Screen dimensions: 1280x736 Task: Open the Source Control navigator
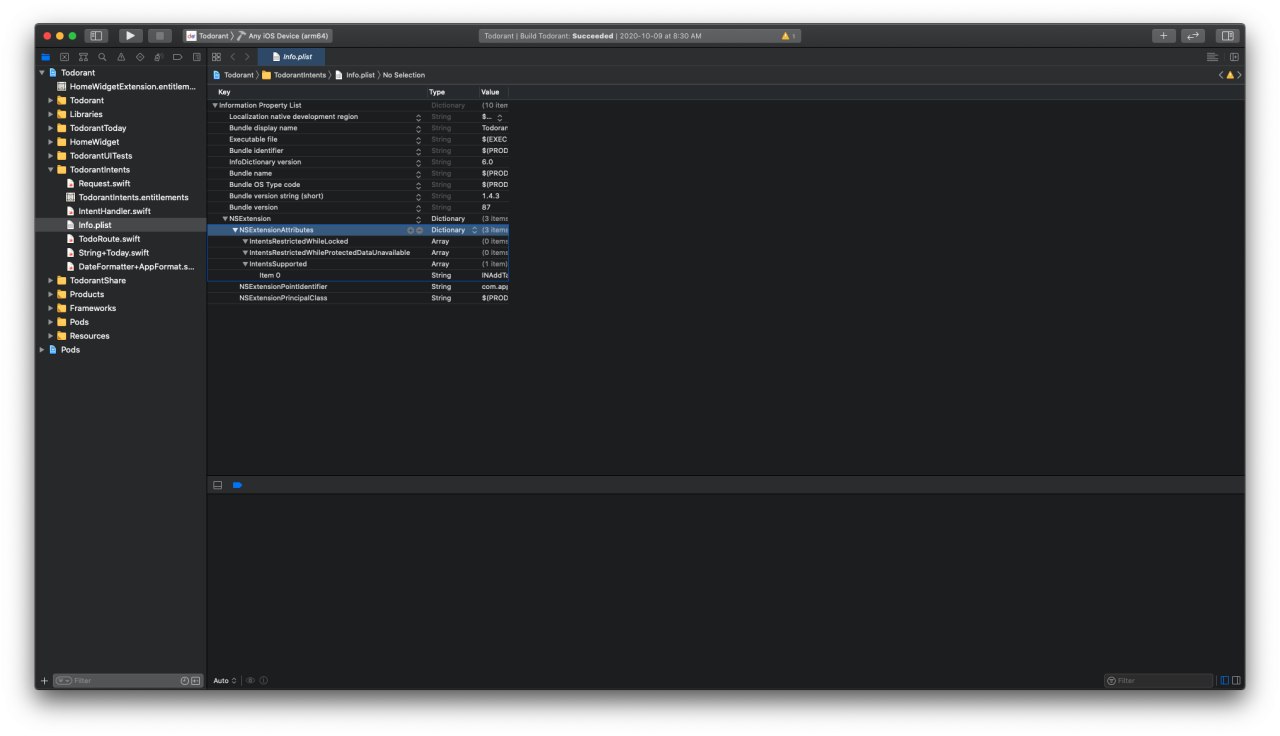[64, 57]
